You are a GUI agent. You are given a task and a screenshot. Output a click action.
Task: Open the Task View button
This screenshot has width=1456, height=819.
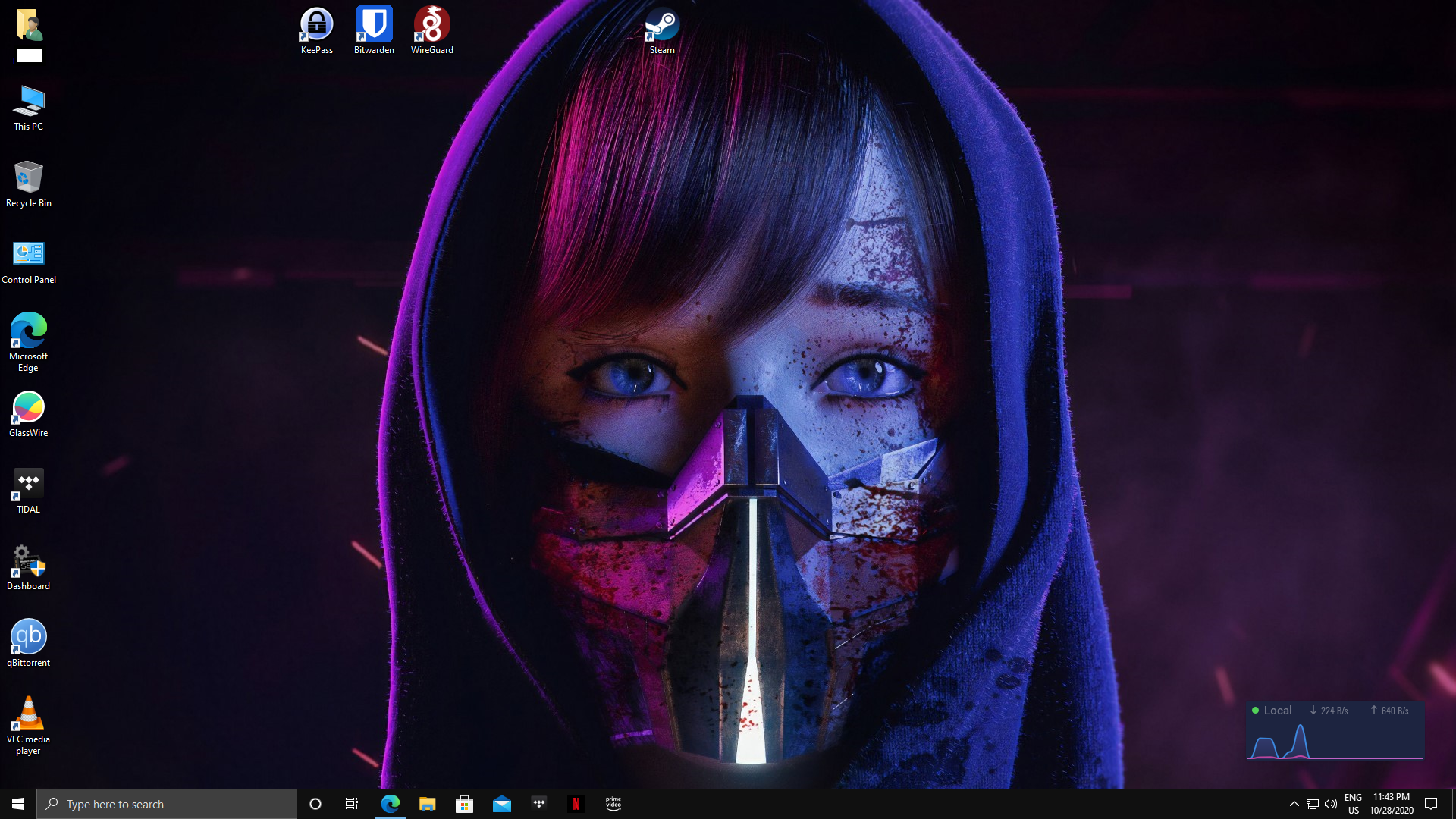pyautogui.click(x=352, y=804)
